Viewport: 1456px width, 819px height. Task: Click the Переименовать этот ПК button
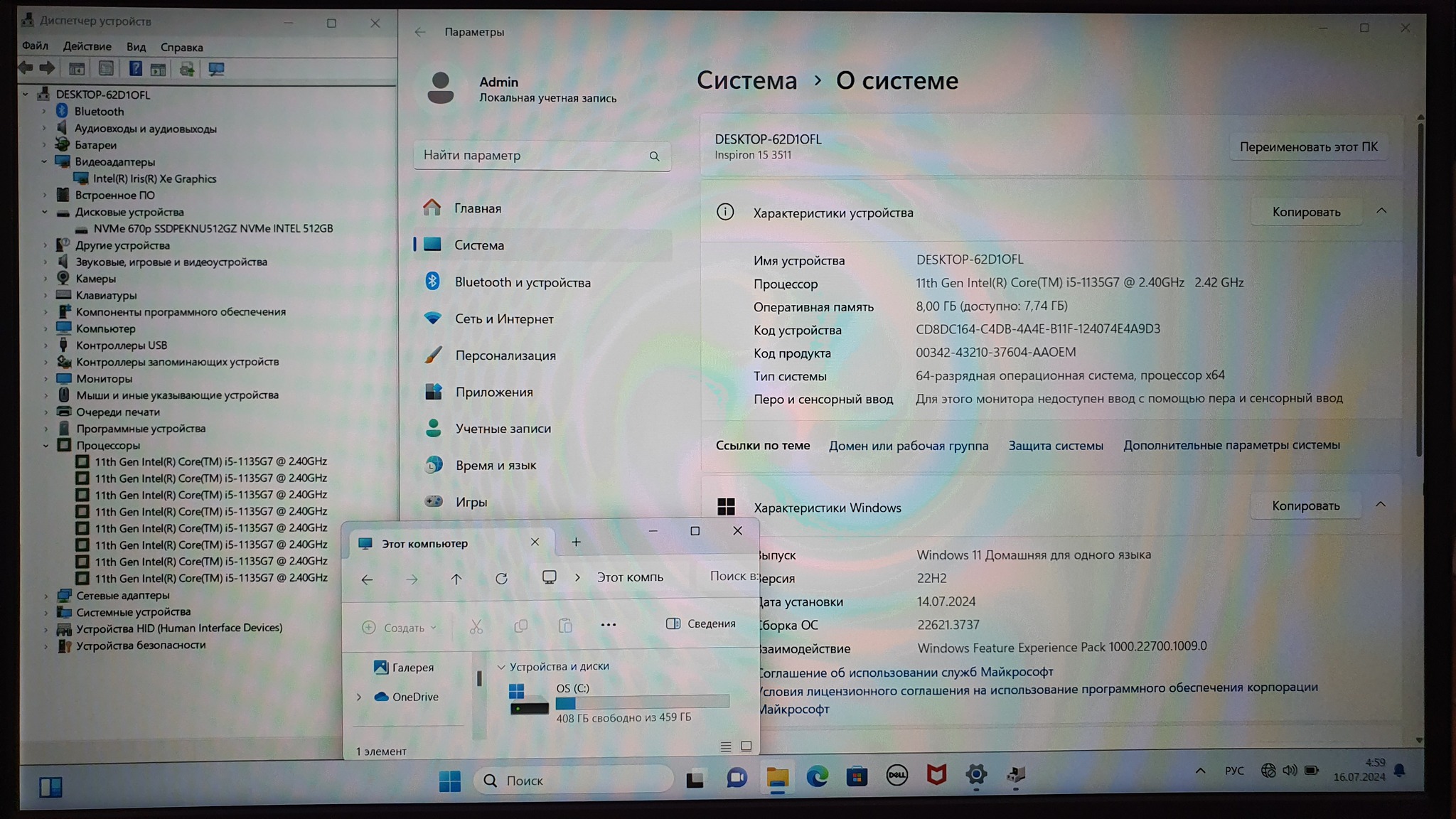(x=1308, y=147)
